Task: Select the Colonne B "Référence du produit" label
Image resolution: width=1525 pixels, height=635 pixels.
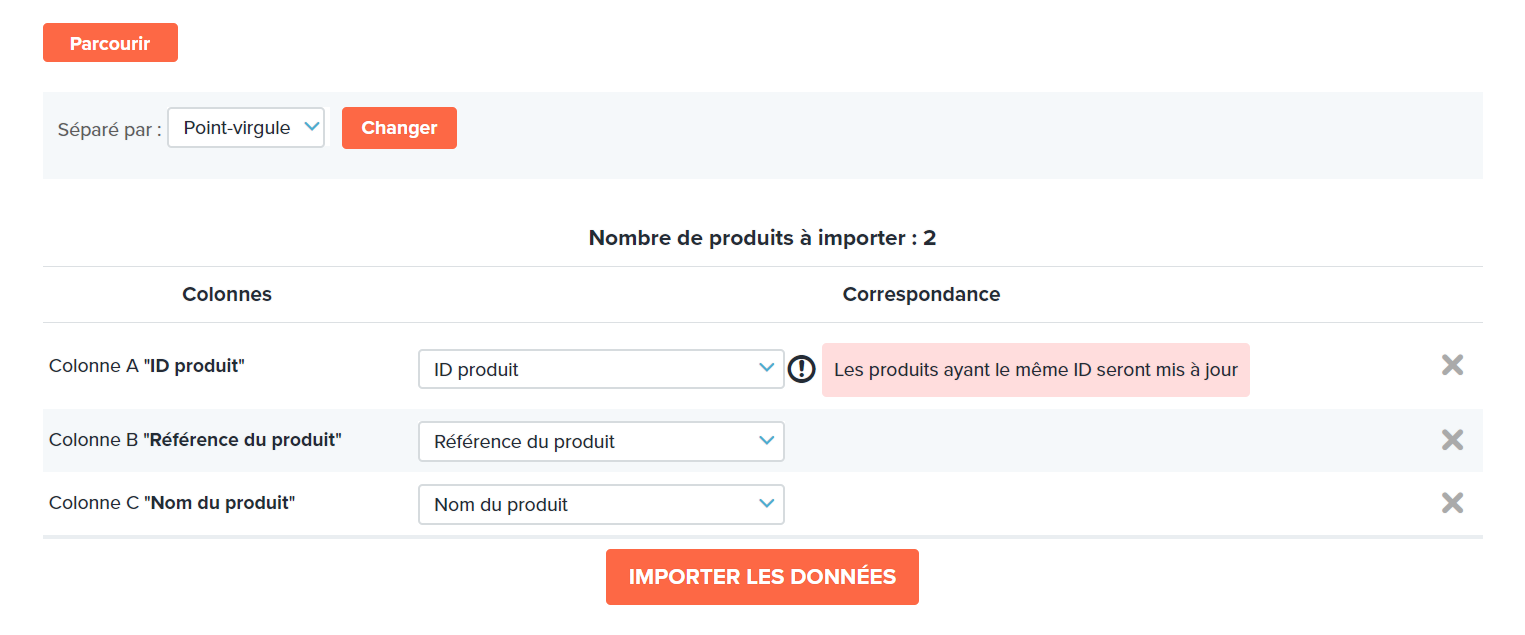Action: [x=195, y=440]
